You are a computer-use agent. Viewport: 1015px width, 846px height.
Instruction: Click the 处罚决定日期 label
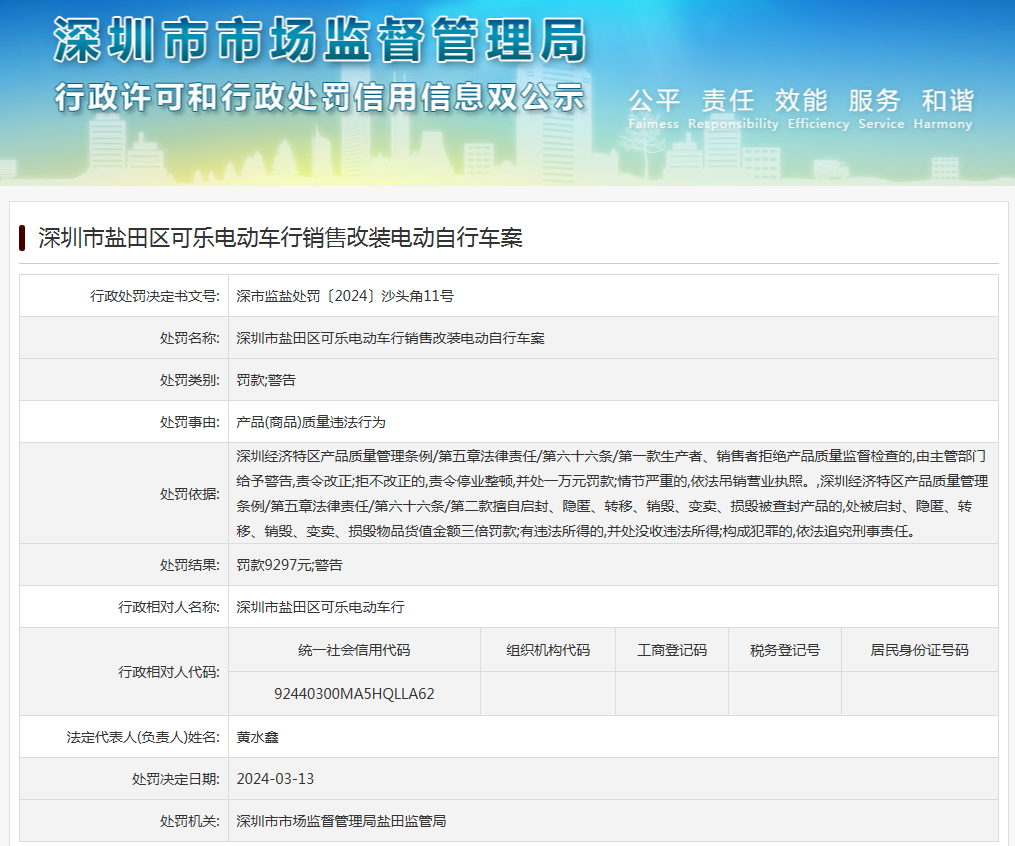pyautogui.click(x=176, y=779)
